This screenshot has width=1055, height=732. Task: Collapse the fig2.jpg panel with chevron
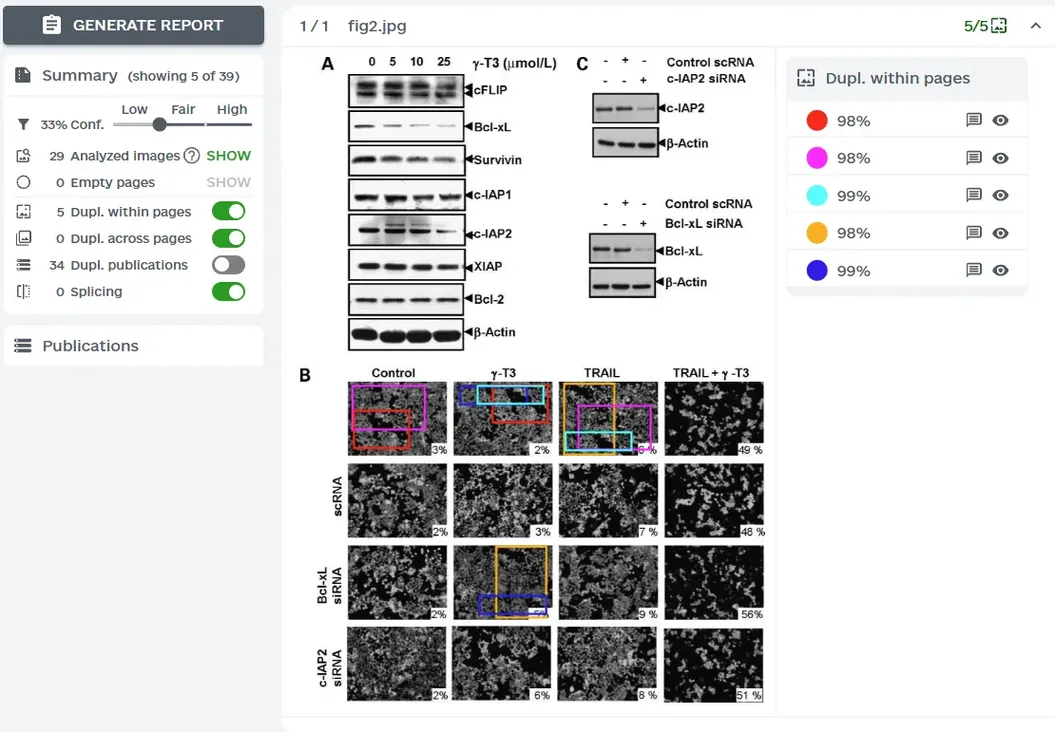[1035, 26]
